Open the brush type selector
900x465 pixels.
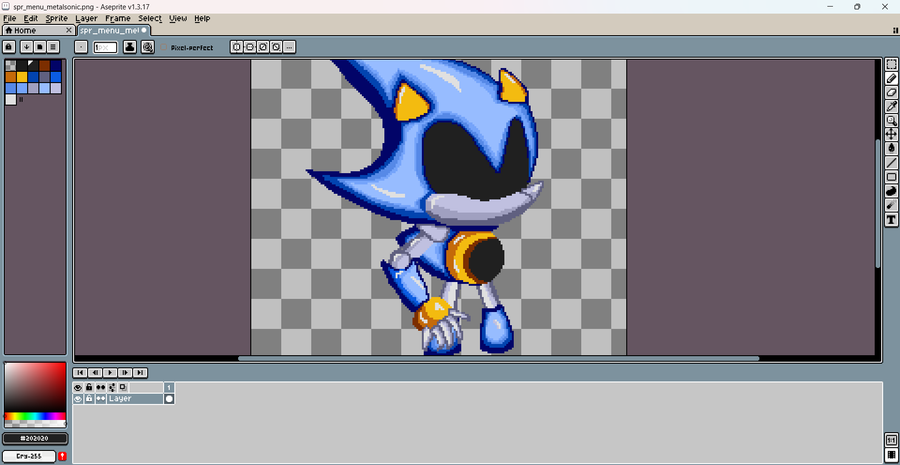click(x=81, y=47)
